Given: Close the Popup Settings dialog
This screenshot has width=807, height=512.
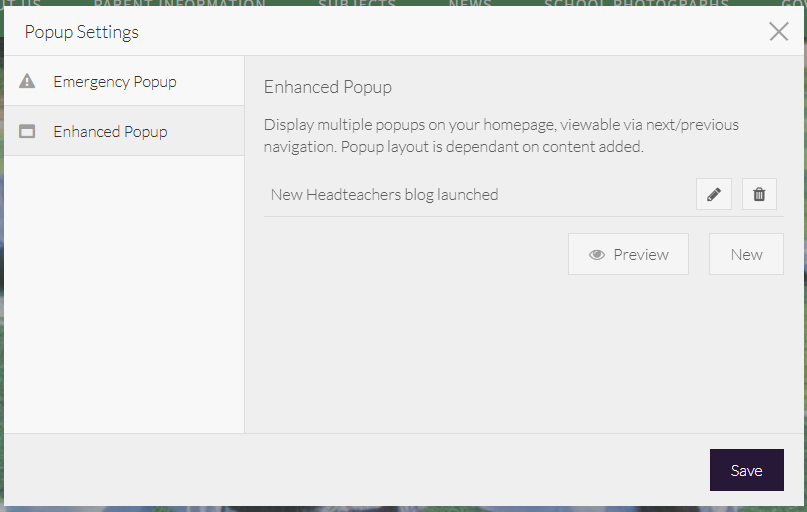Looking at the screenshot, I should pyautogui.click(x=779, y=31).
